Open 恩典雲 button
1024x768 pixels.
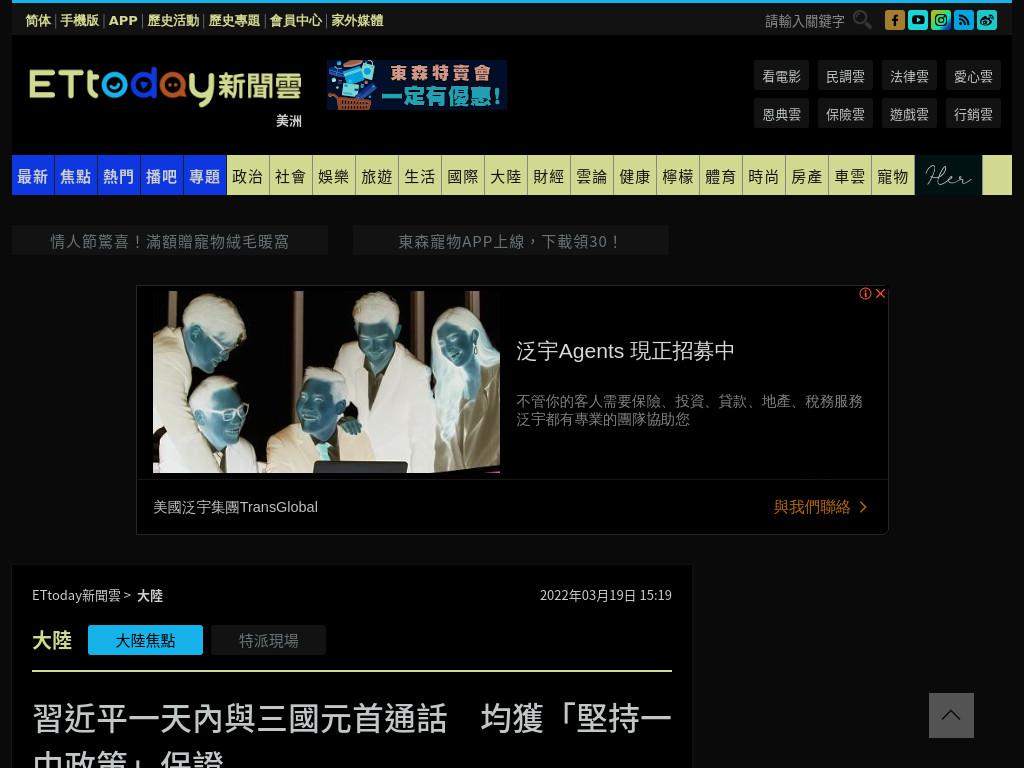pos(781,114)
